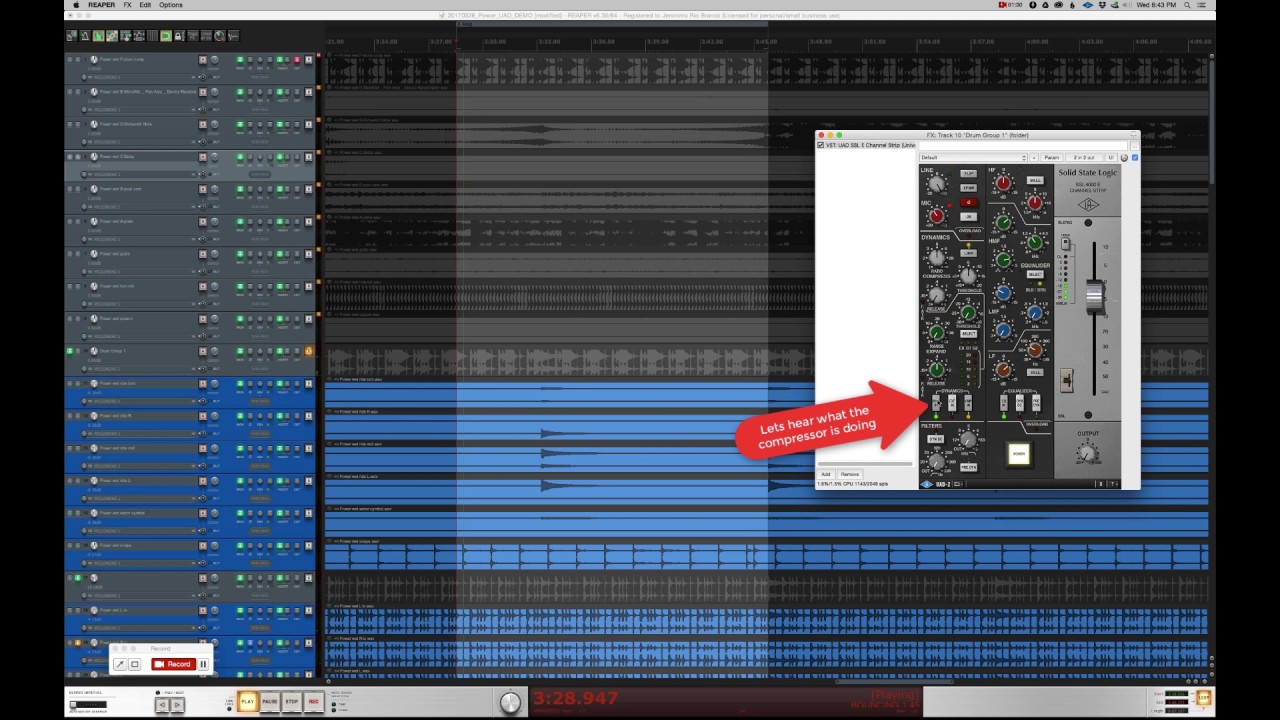Toggle the PRE DYN equalizer switch
Screen dimensions: 1280x720
pos(1036,403)
